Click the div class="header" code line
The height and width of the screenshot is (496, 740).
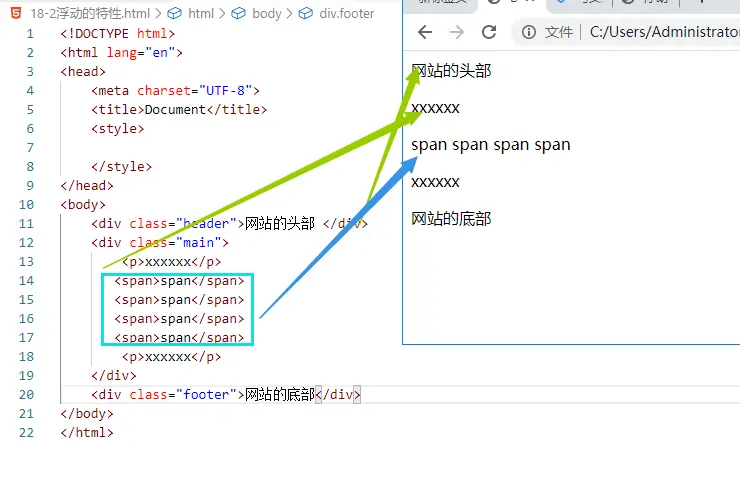point(229,223)
